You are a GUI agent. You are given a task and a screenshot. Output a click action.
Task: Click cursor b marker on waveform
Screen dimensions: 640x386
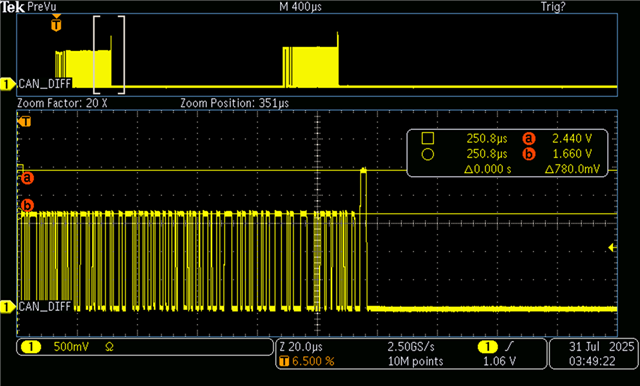coord(27,205)
